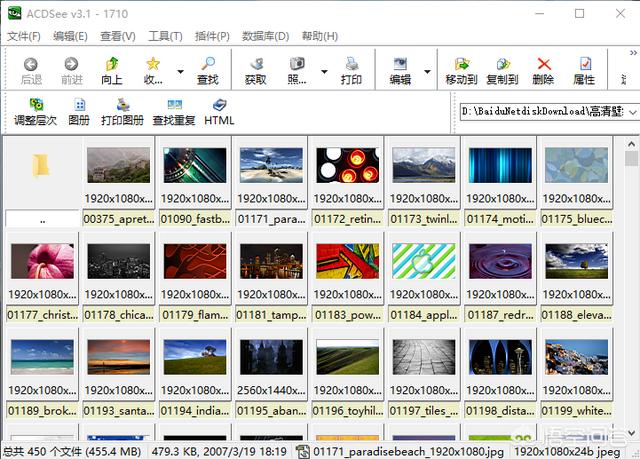The image size is (640, 459).
Task: Open the 数据库(D) menu
Action: pyautogui.click(x=265, y=36)
